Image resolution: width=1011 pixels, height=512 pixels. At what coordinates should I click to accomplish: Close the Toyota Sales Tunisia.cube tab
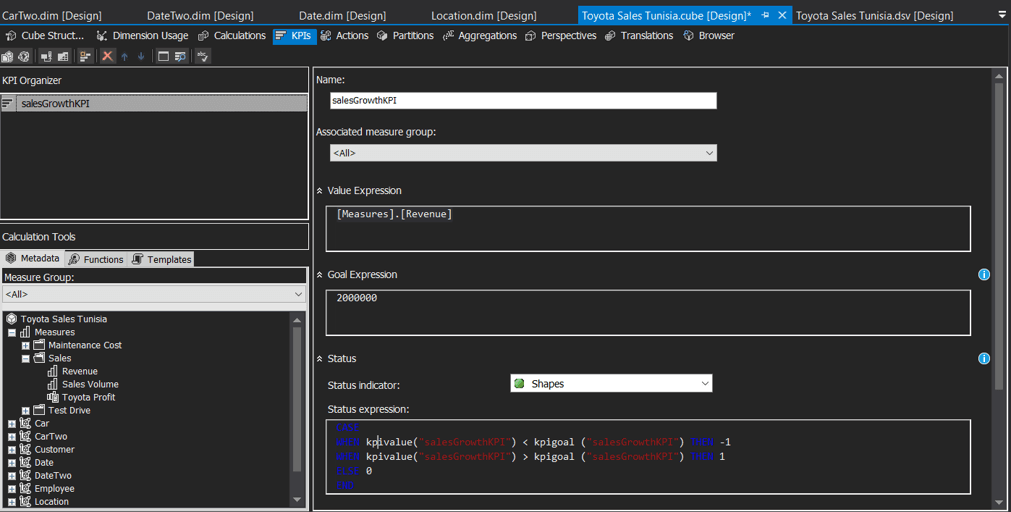(782, 15)
